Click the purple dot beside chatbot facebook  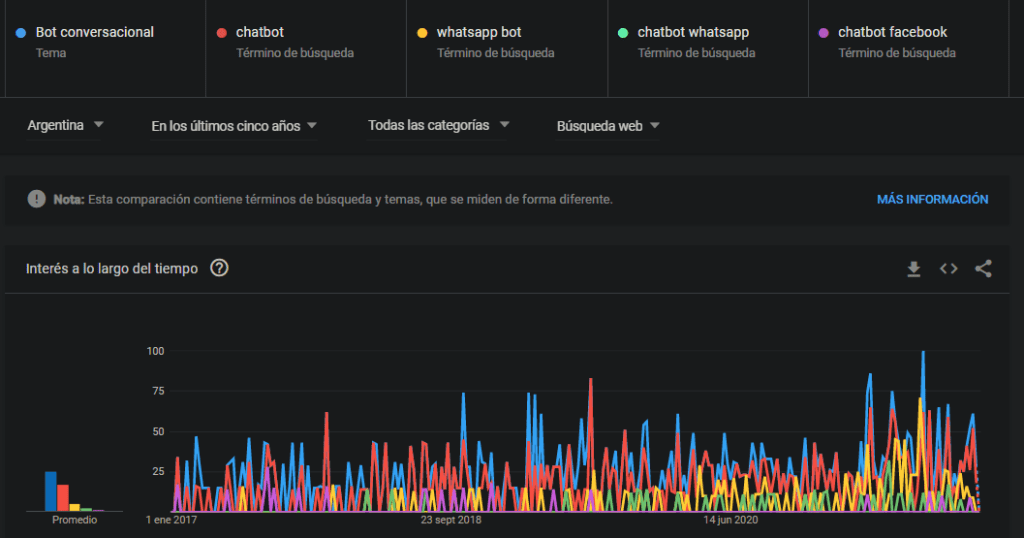point(824,33)
